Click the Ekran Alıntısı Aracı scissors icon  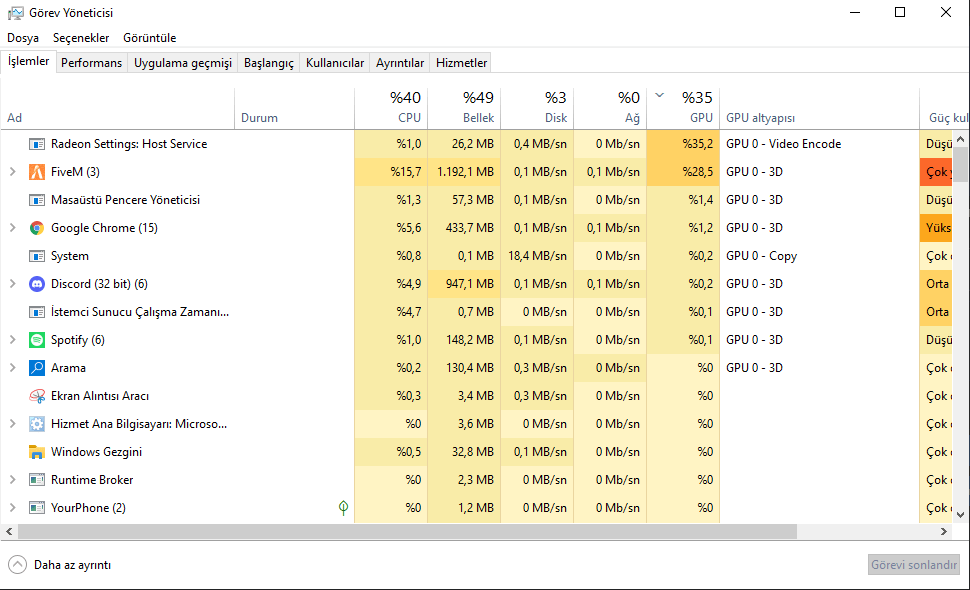tap(37, 396)
